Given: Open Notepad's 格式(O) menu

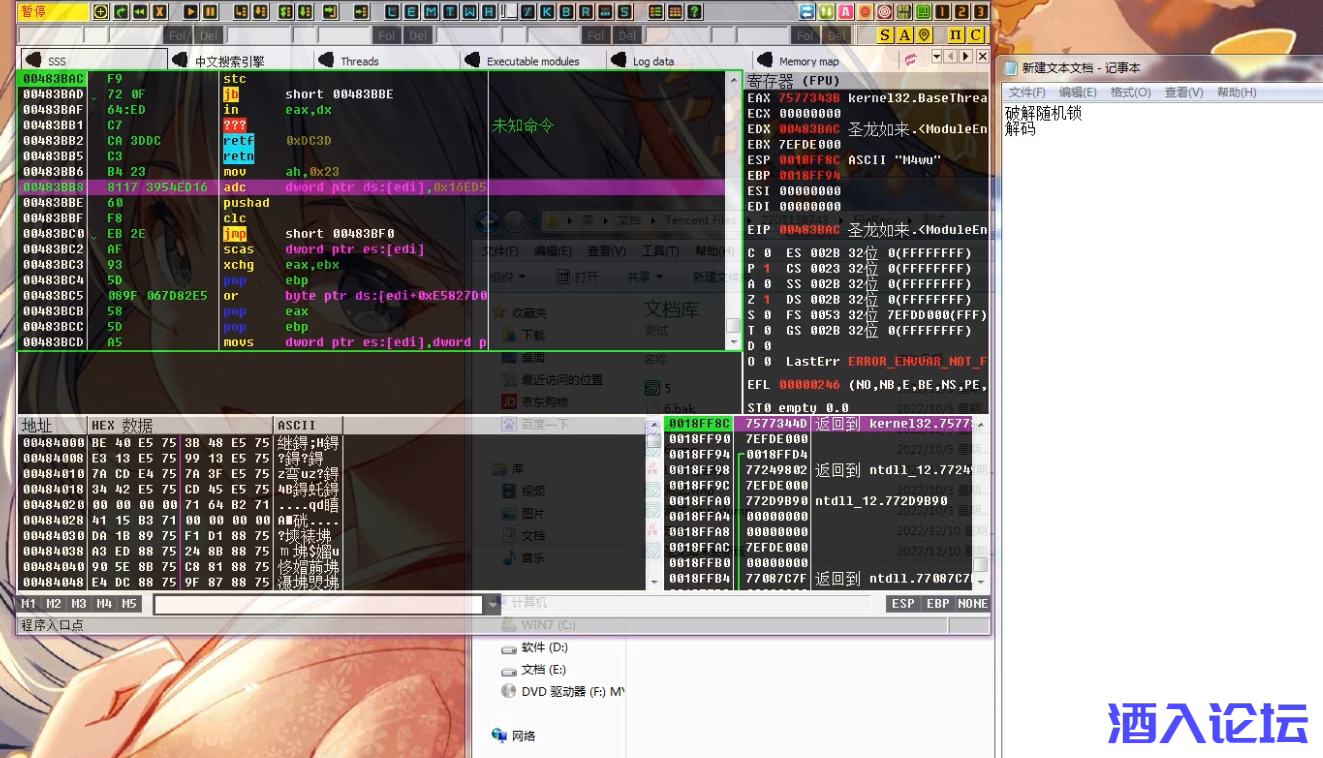Looking at the screenshot, I should [x=1130, y=92].
